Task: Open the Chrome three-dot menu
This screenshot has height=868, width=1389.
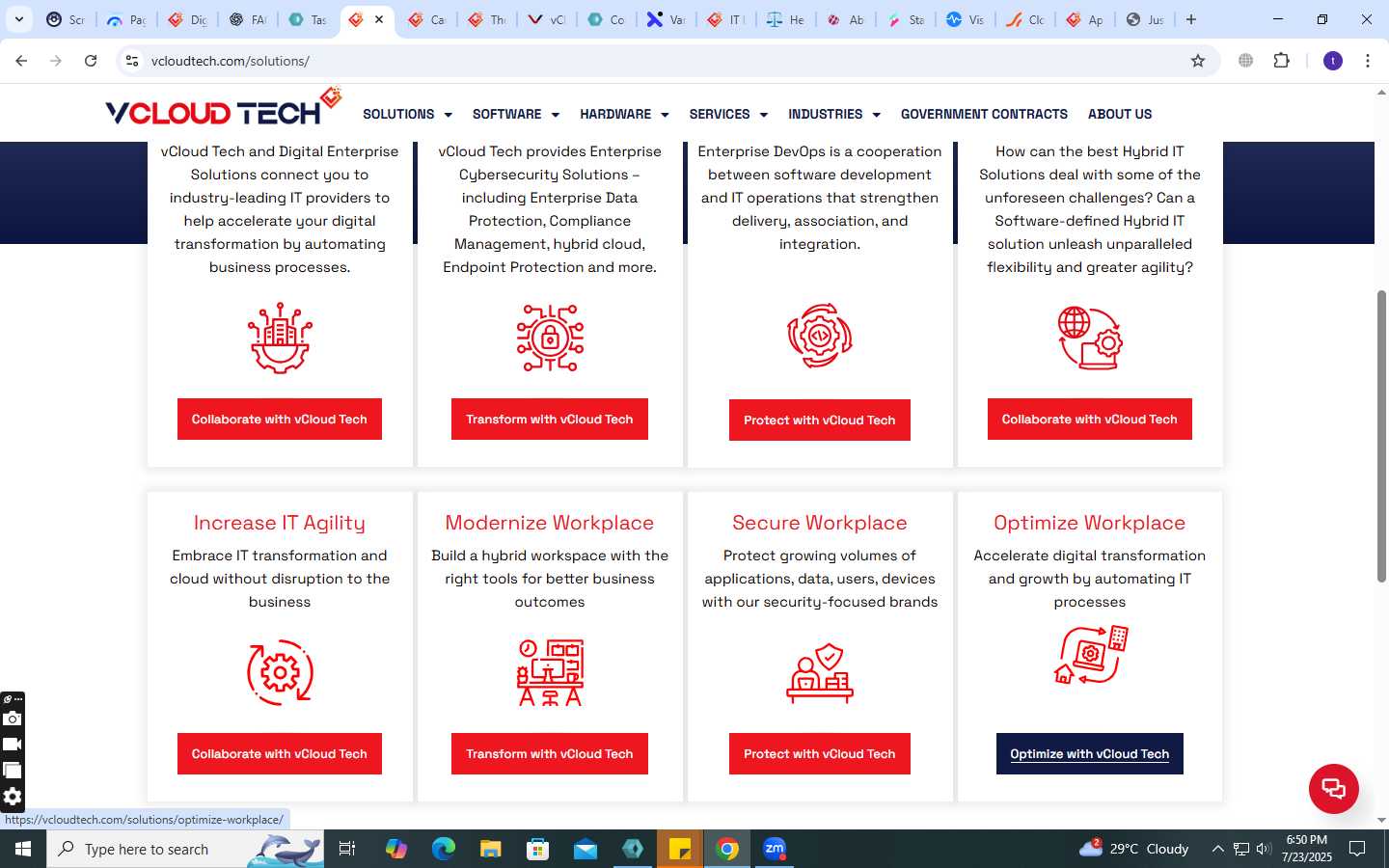Action: coord(1368,61)
